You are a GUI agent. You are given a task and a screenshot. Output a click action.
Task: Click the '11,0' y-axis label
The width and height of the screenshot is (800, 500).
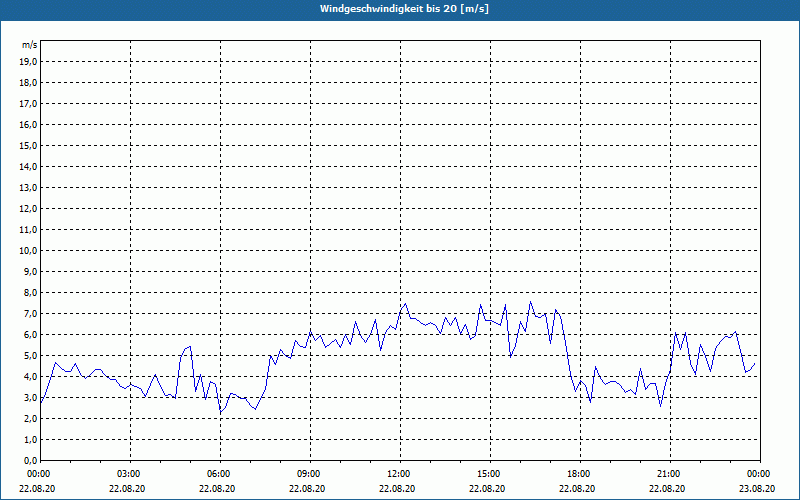point(28,230)
